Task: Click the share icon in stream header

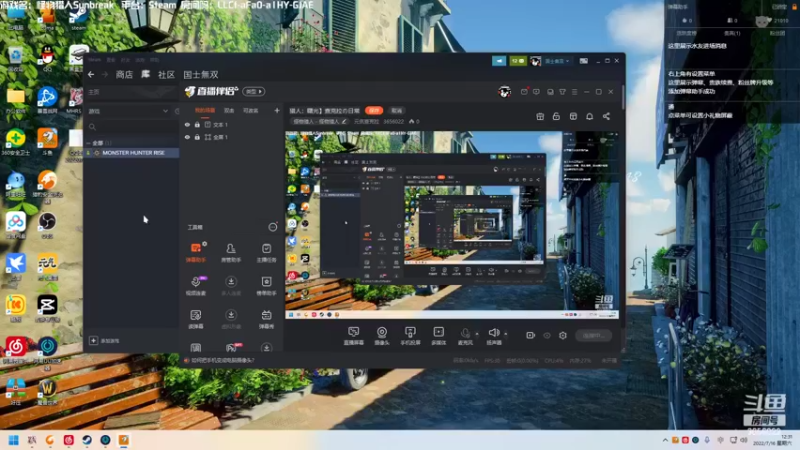Action: click(606, 116)
